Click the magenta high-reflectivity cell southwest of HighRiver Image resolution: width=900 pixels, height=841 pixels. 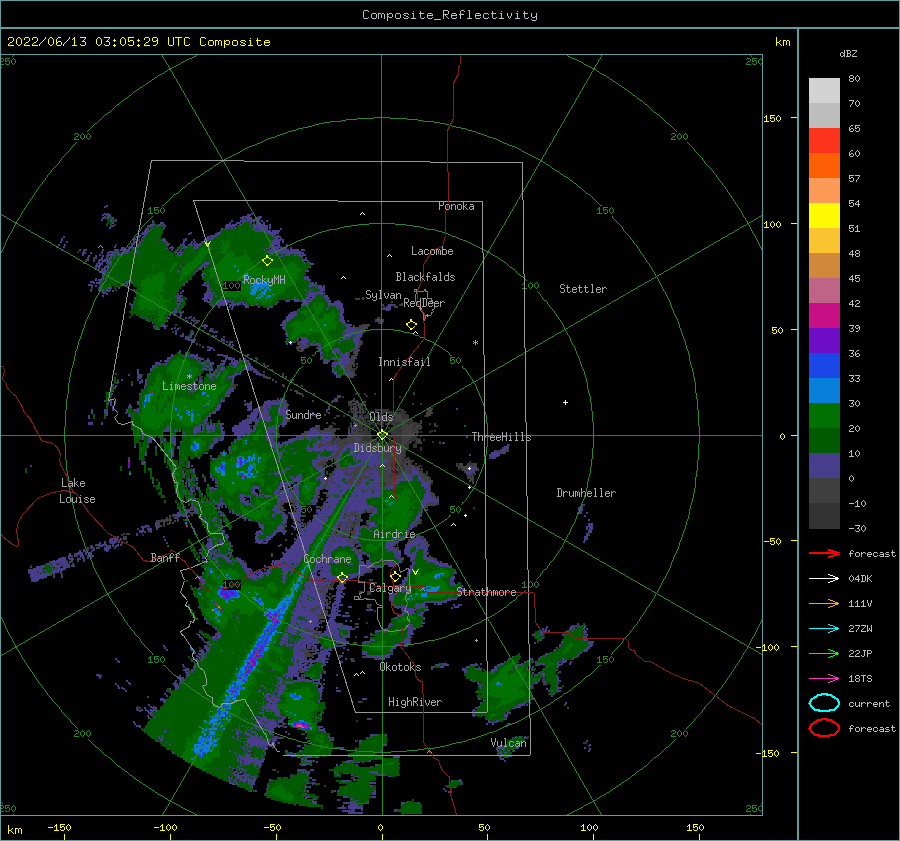tap(300, 725)
